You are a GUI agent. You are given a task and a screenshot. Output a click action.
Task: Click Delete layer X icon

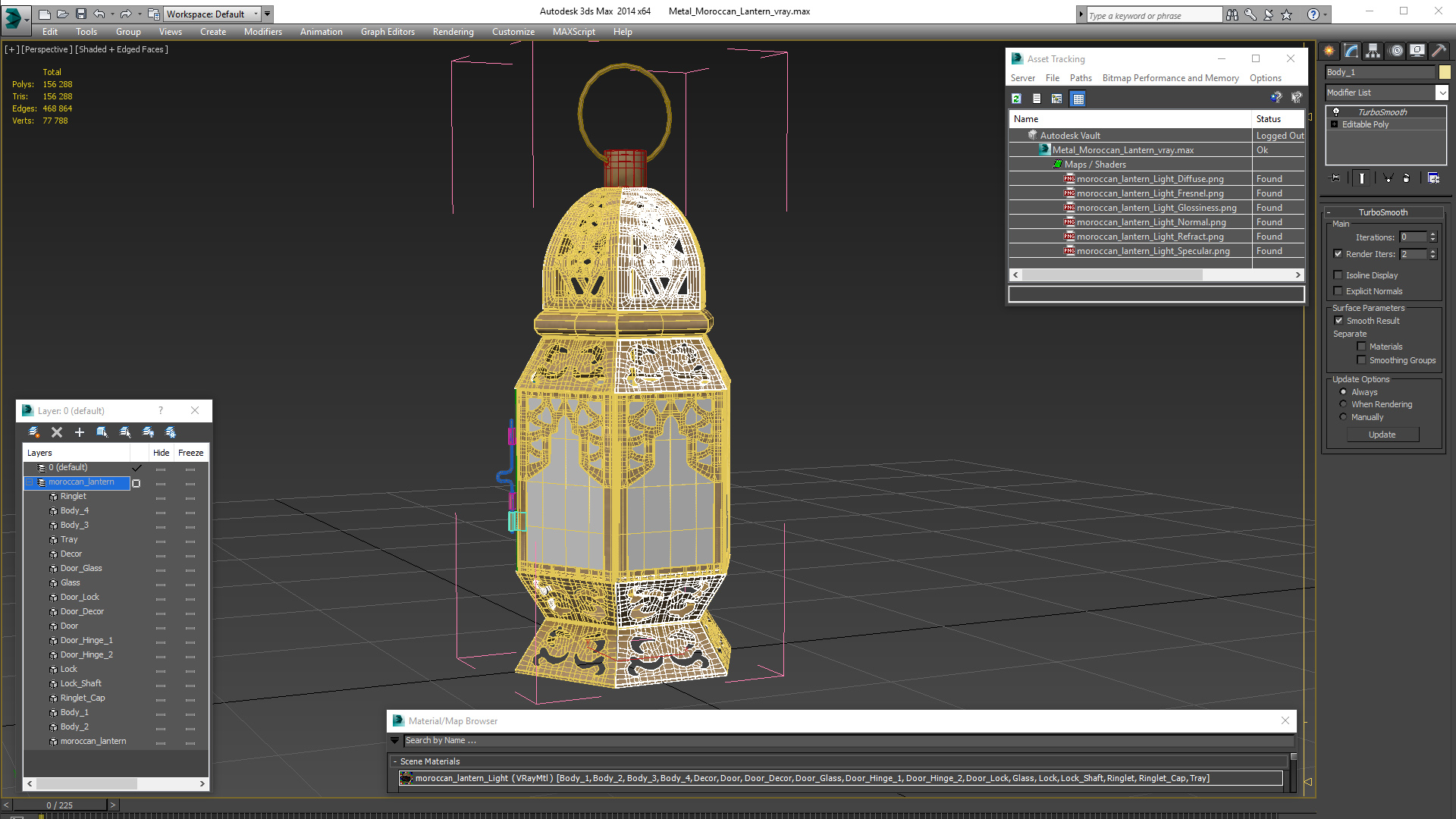pos(57,432)
